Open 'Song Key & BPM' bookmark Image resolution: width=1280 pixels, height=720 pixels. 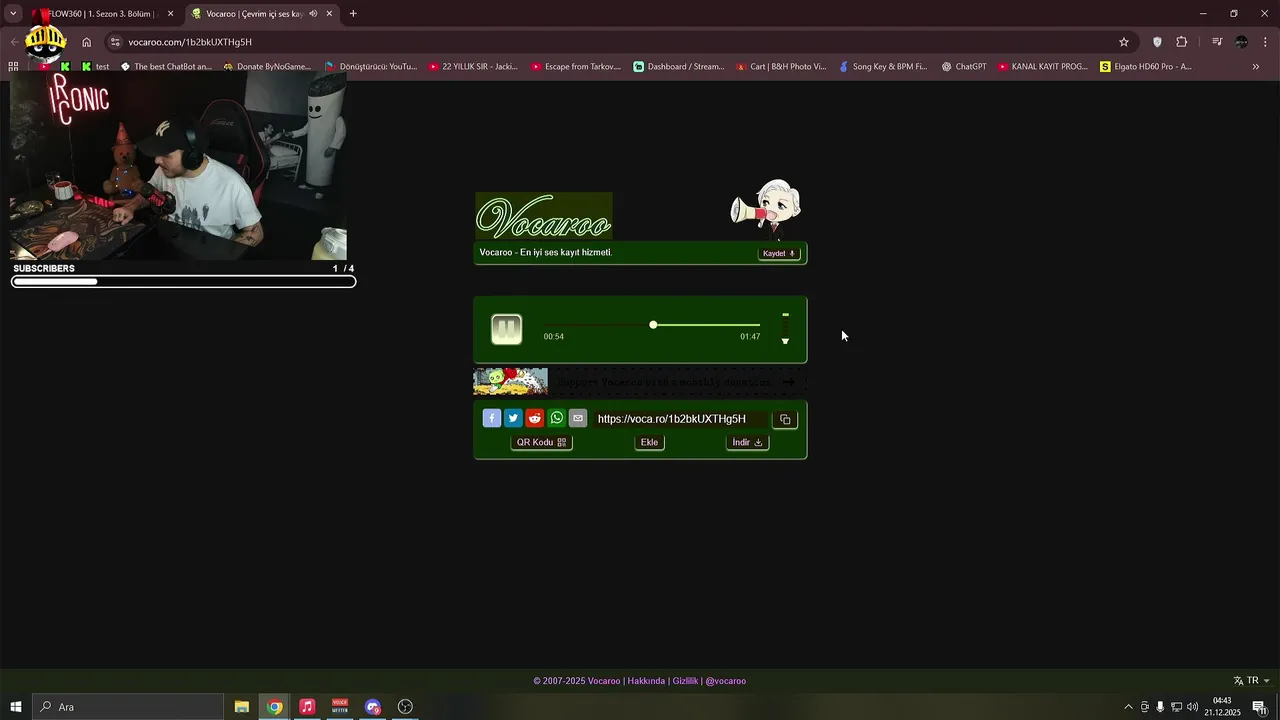[x=883, y=67]
